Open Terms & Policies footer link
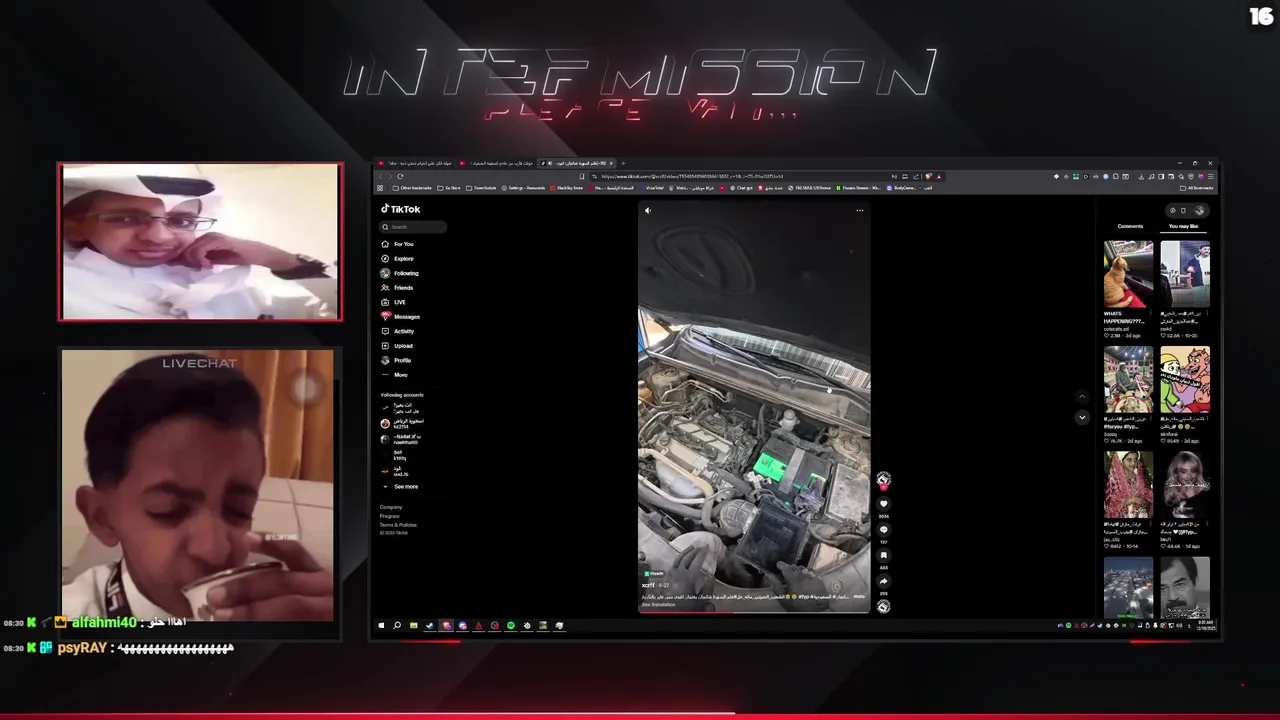 click(x=398, y=525)
